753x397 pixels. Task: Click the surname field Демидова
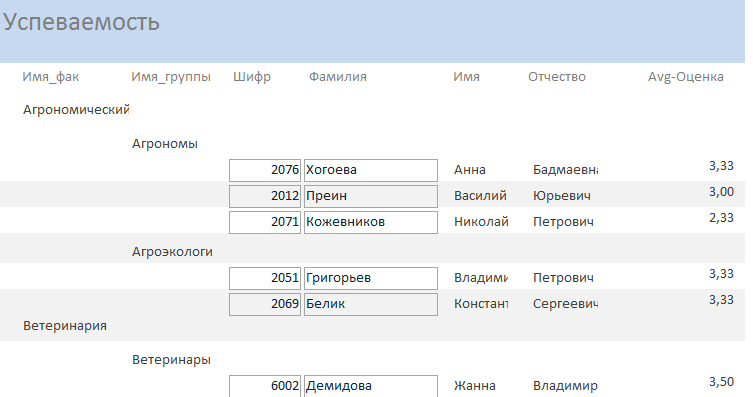371,386
